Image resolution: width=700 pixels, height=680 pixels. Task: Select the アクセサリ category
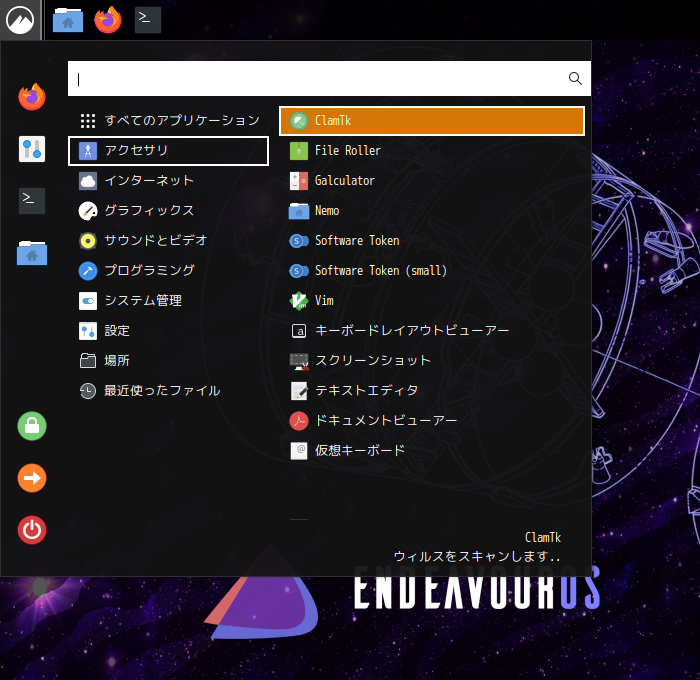coord(168,151)
